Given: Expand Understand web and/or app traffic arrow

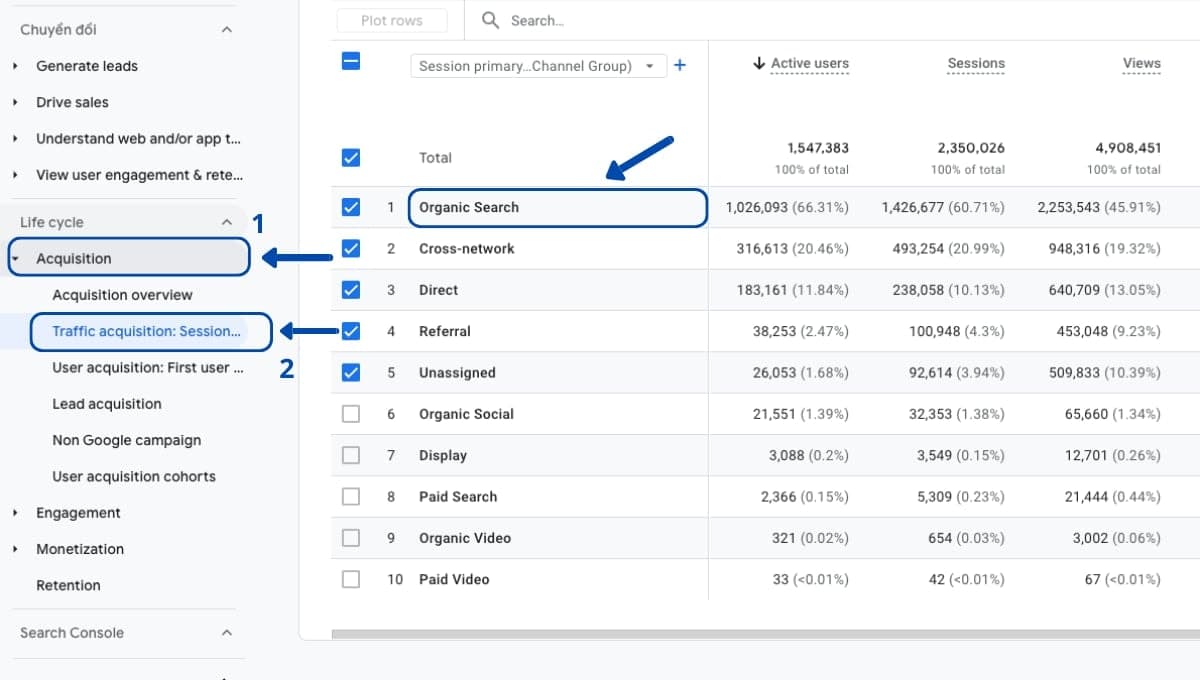Looking at the screenshot, I should tap(15, 139).
